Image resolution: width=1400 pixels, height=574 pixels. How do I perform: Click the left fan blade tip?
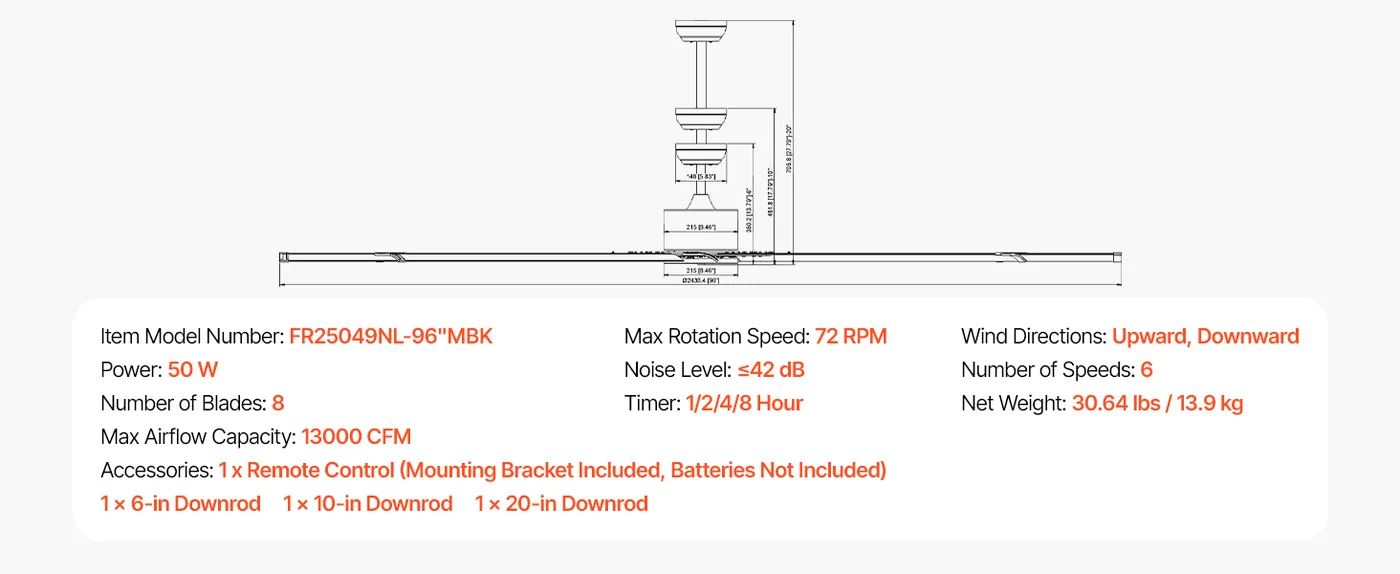point(284,258)
